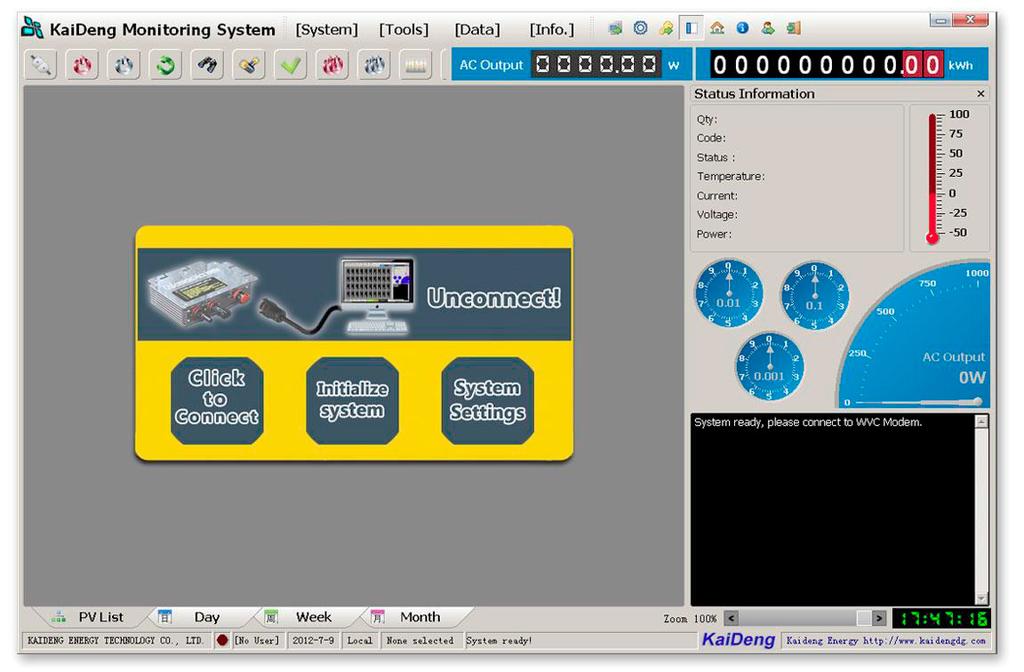Close the Status Information panel
1024x672 pixels.
coord(980,94)
